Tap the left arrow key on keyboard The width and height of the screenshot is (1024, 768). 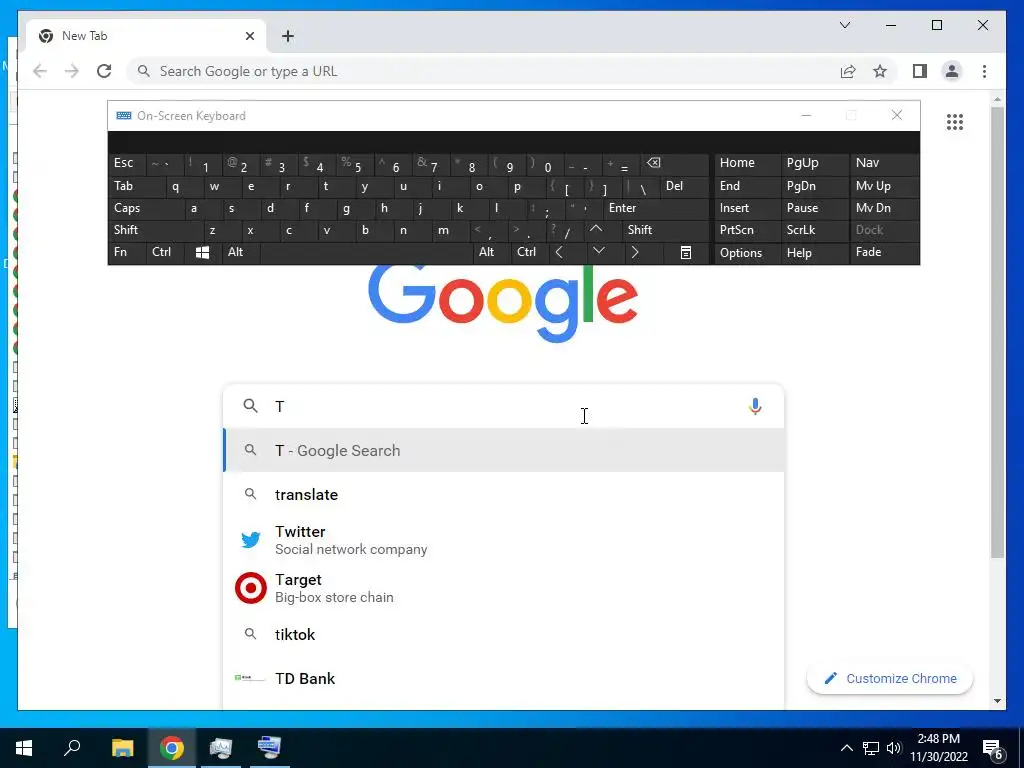560,253
